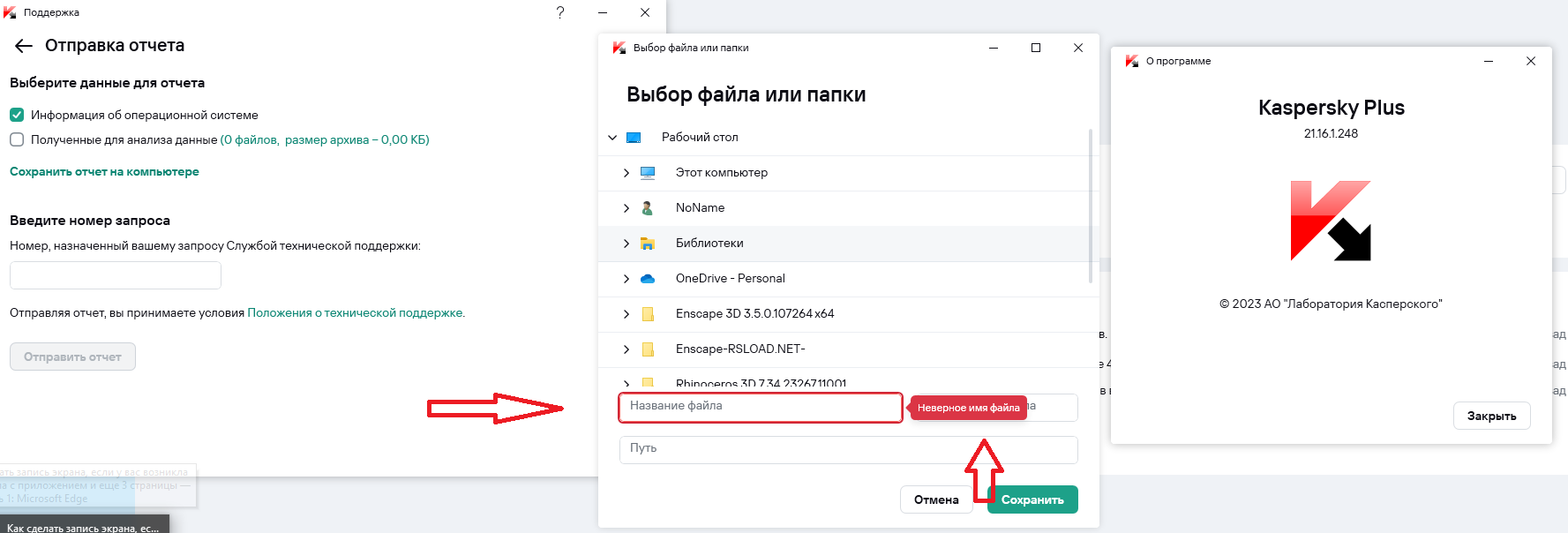Collapse the Рабочий стол tree node
This screenshot has width=1568, height=533.
coord(612,138)
